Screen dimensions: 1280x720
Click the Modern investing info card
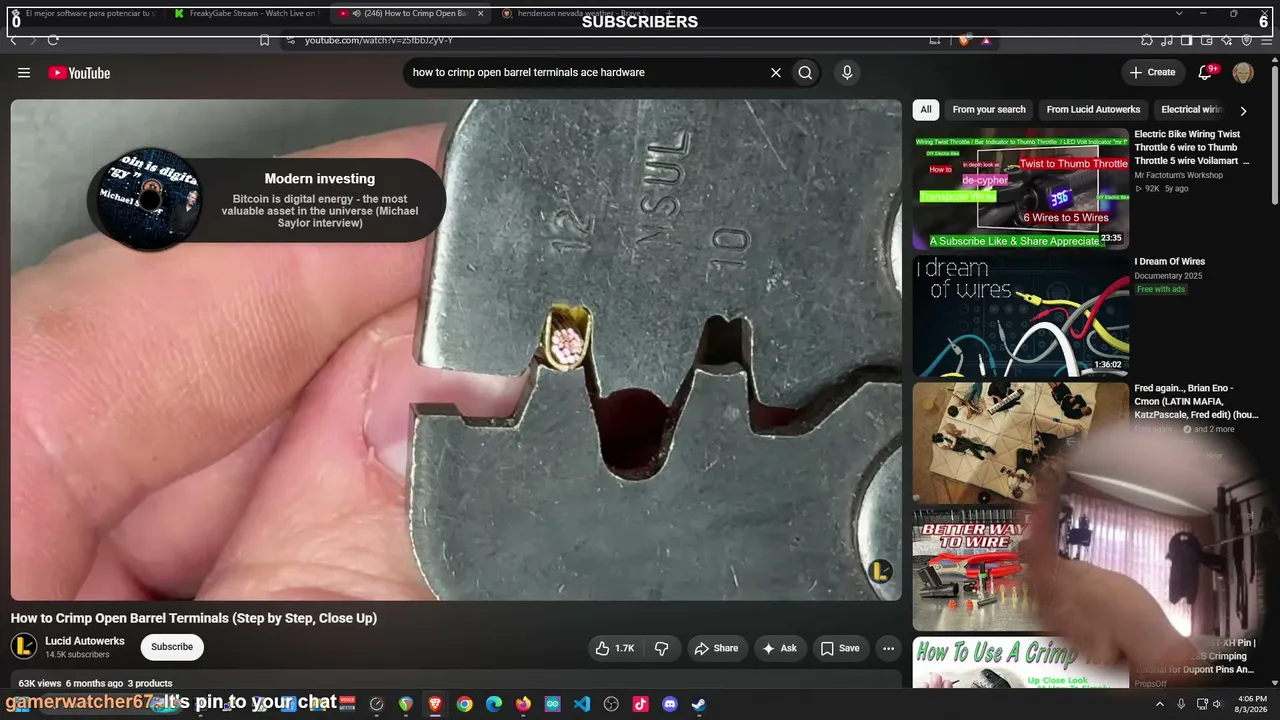click(x=268, y=200)
